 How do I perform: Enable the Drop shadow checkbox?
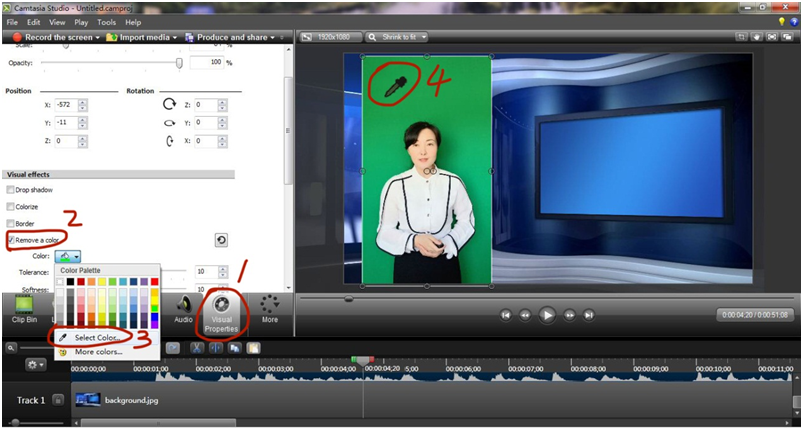point(10,190)
